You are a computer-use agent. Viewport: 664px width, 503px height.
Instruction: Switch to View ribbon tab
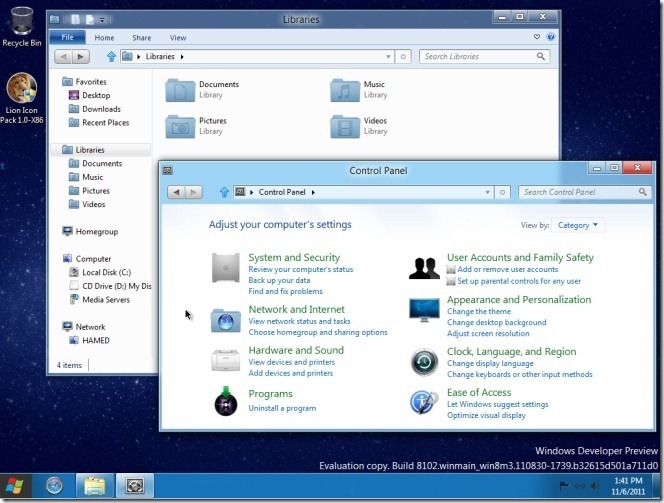point(178,38)
